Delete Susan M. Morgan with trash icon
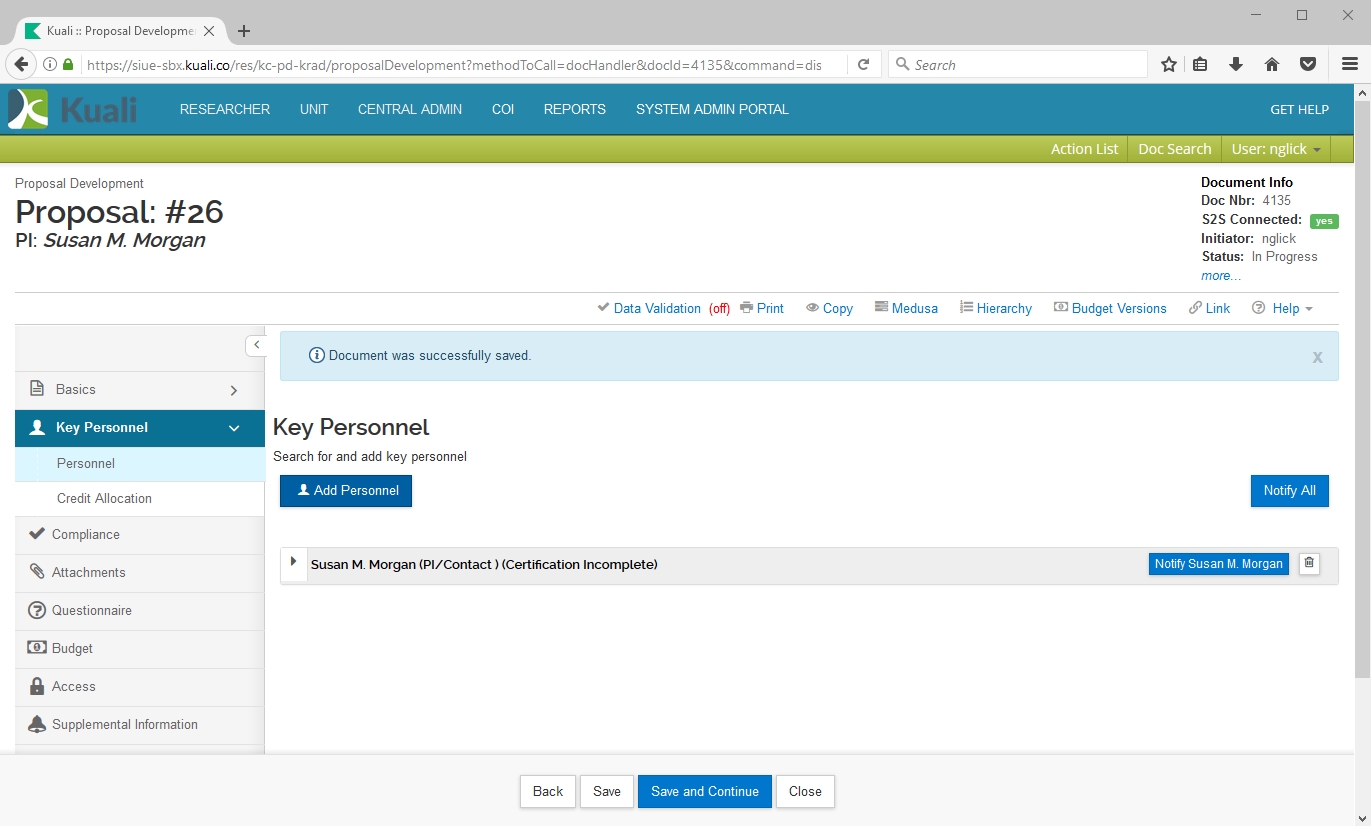Image resolution: width=1371 pixels, height=826 pixels. pos(1309,564)
